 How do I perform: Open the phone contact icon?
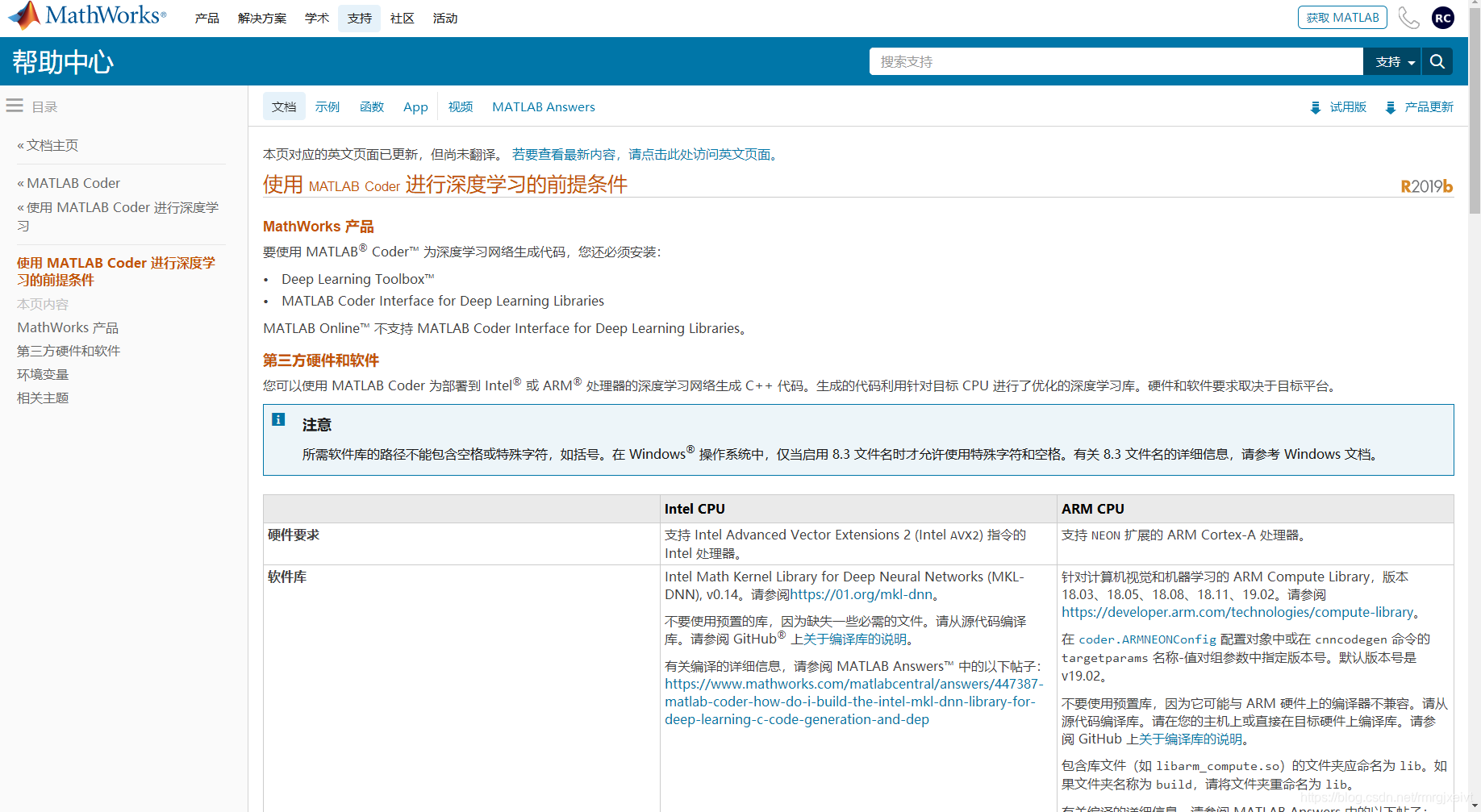point(1408,18)
